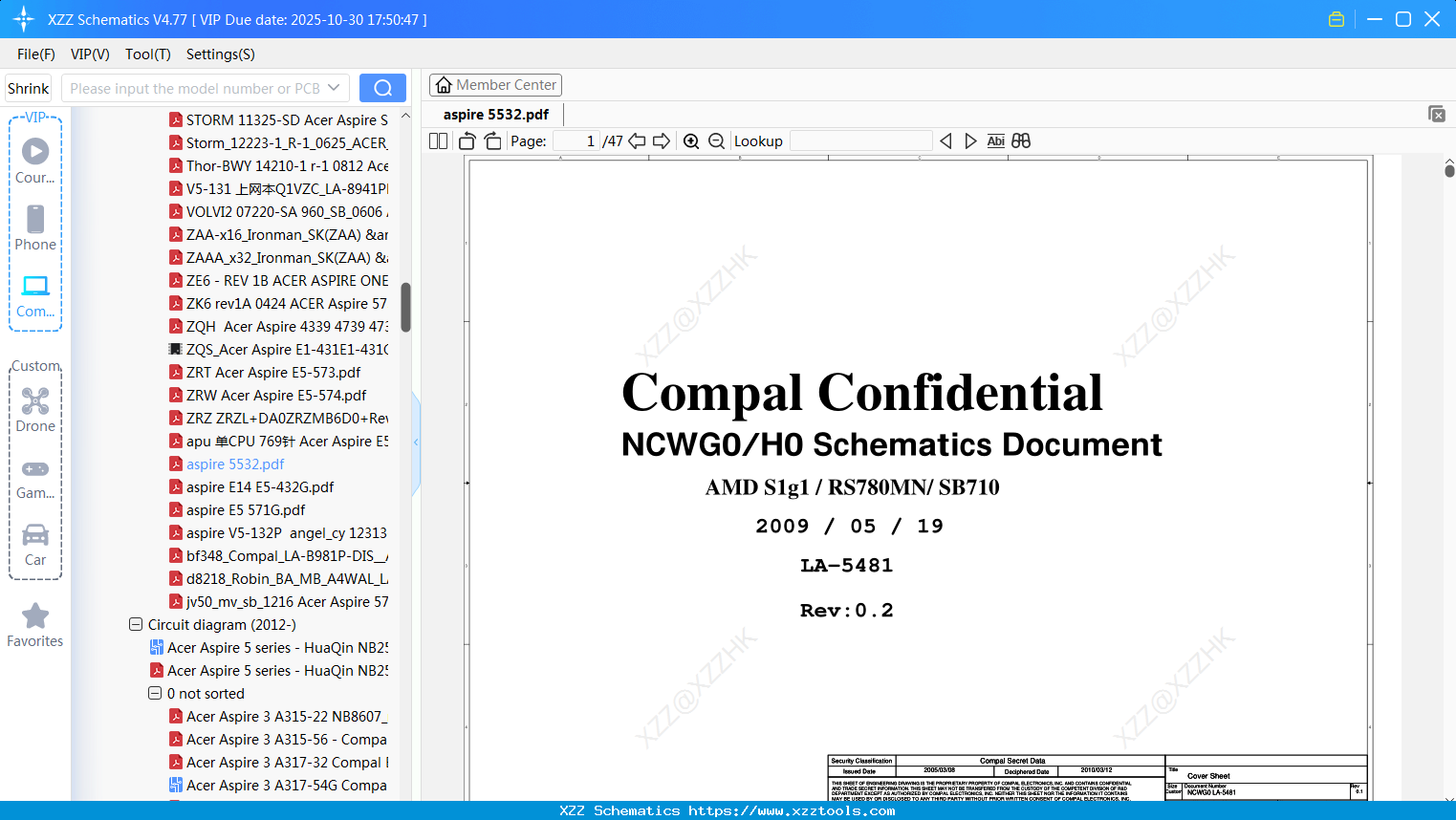Collapse the file tree panel handle
Image resolution: width=1456 pixels, height=820 pixels.
click(416, 442)
